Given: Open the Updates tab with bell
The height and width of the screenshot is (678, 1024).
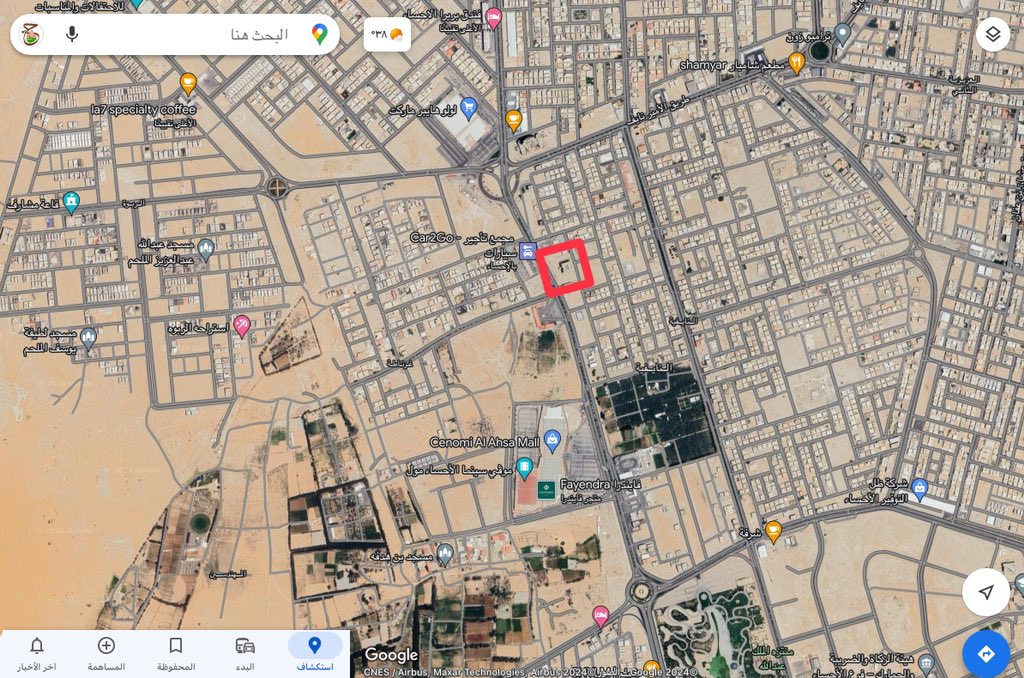Looking at the screenshot, I should pos(37,653).
